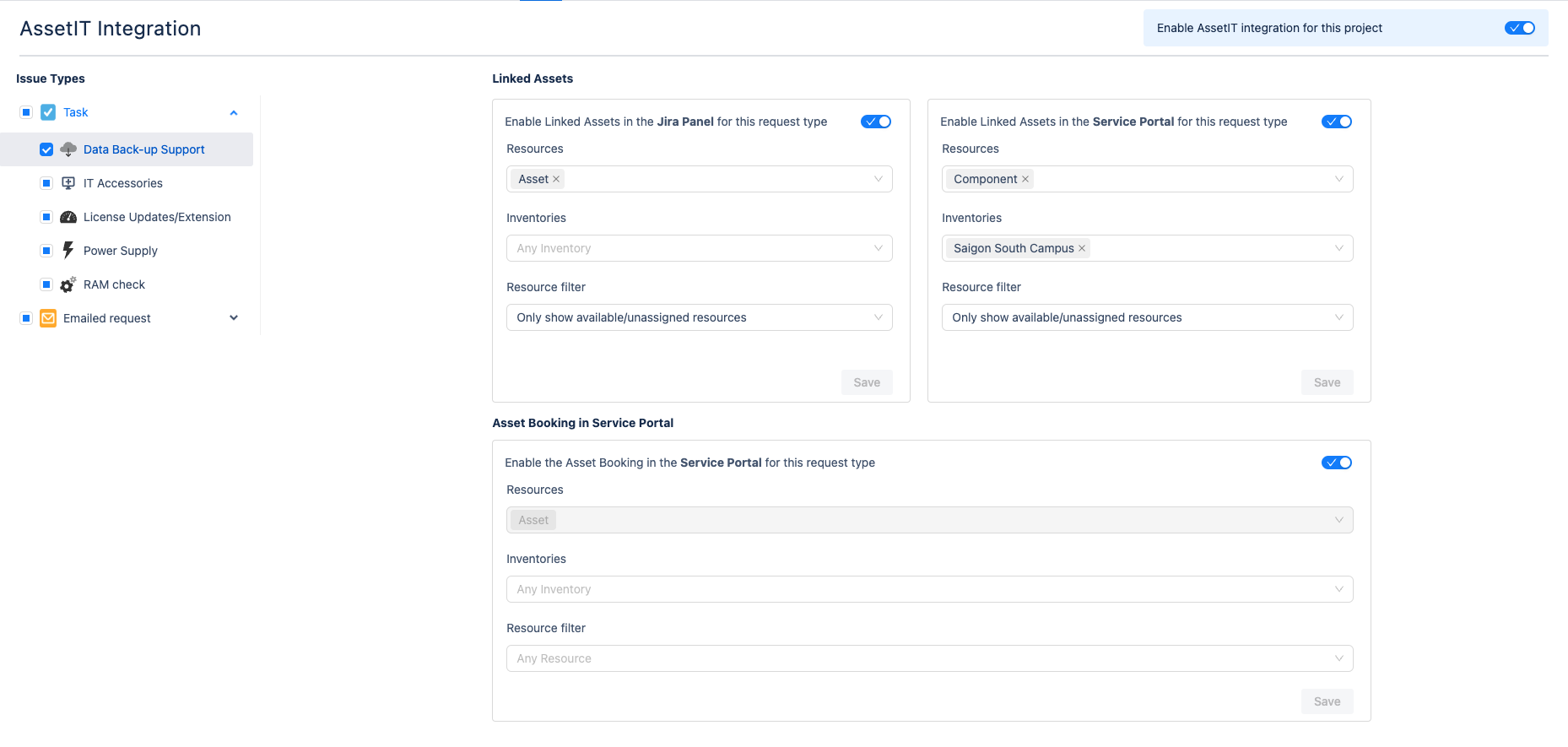Screen dimensions: 1568x747
Task: Click the Emailed request envelope icon
Action: click(x=48, y=318)
